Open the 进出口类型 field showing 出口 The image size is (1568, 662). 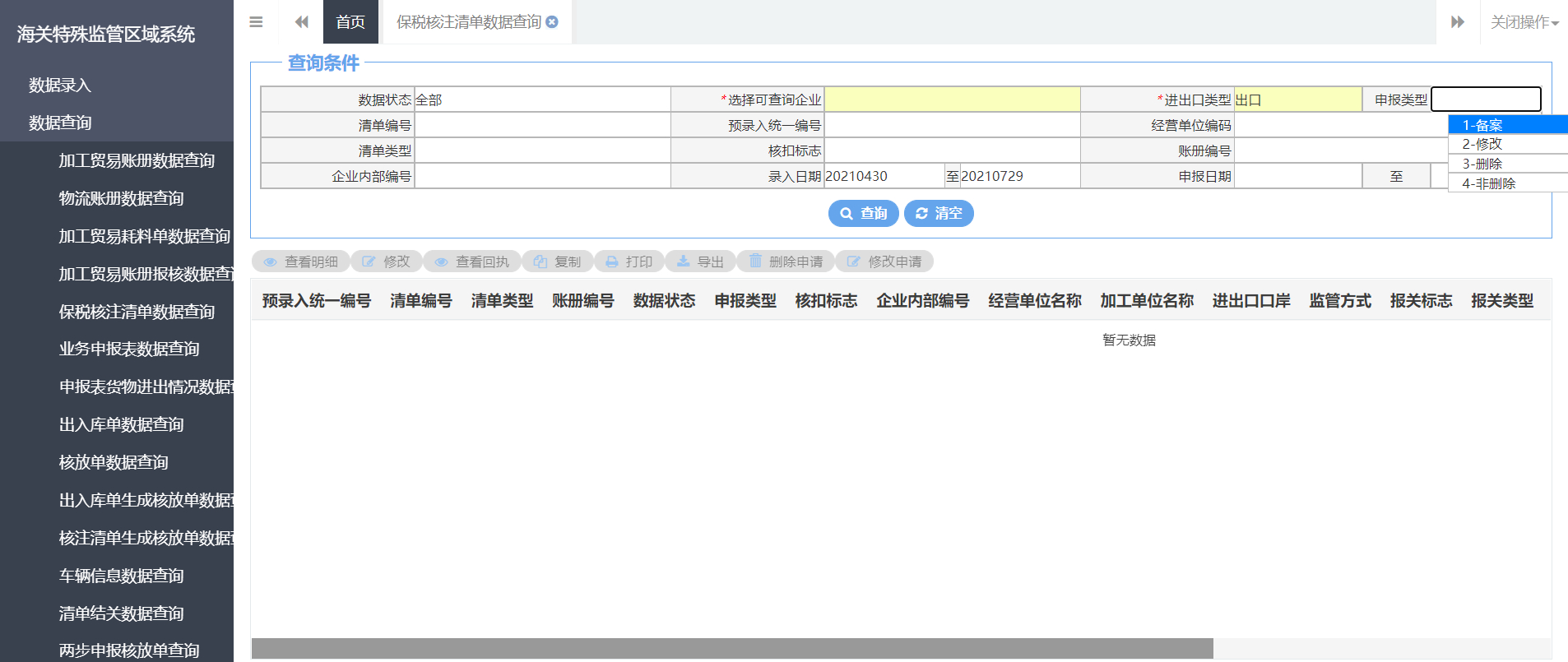coord(1297,100)
